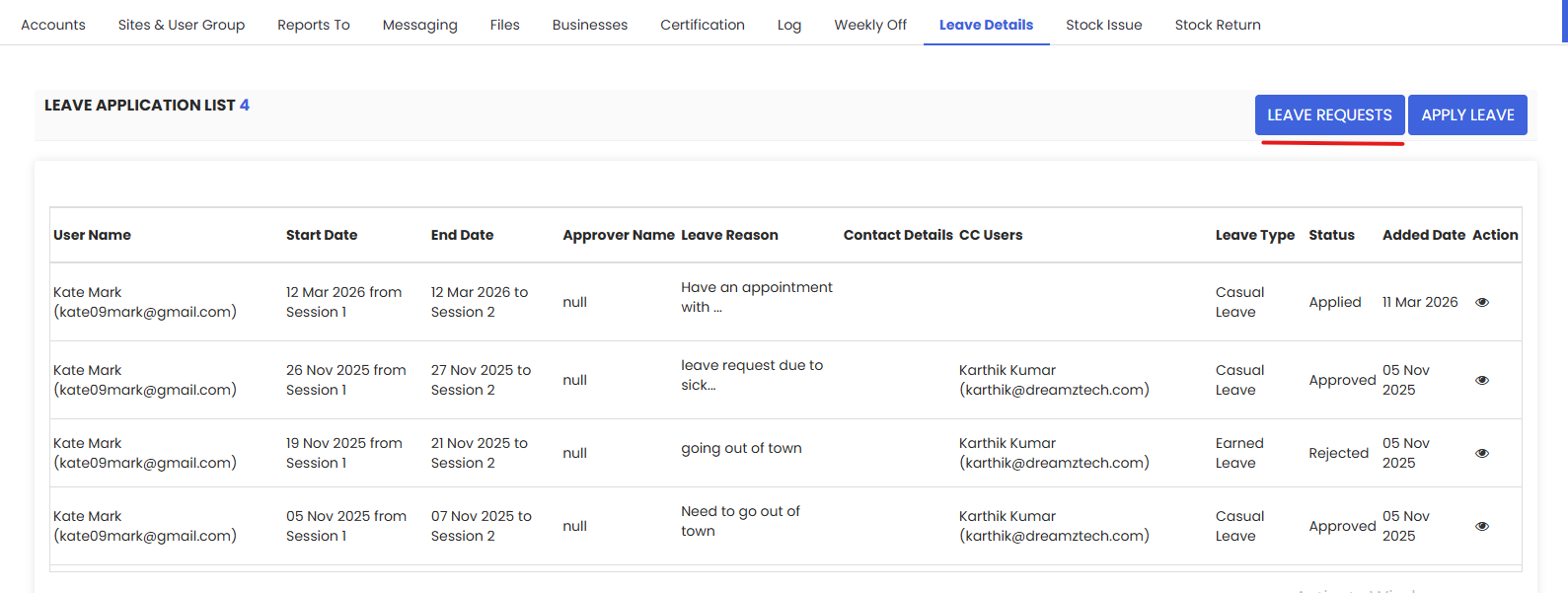Click the '12 Mar 2026 from Session 1' cell
The image size is (1568, 593).
click(x=343, y=302)
